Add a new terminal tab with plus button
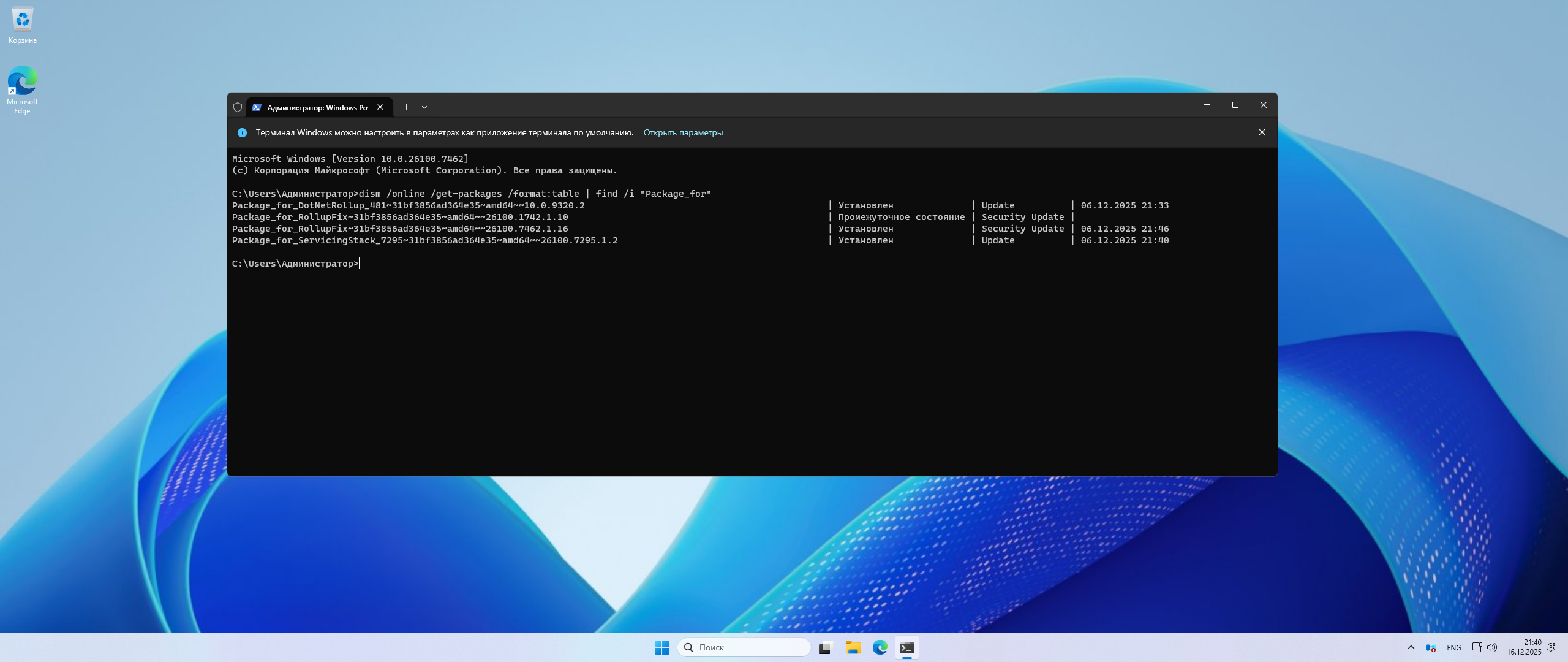The image size is (1568, 662). (x=406, y=107)
